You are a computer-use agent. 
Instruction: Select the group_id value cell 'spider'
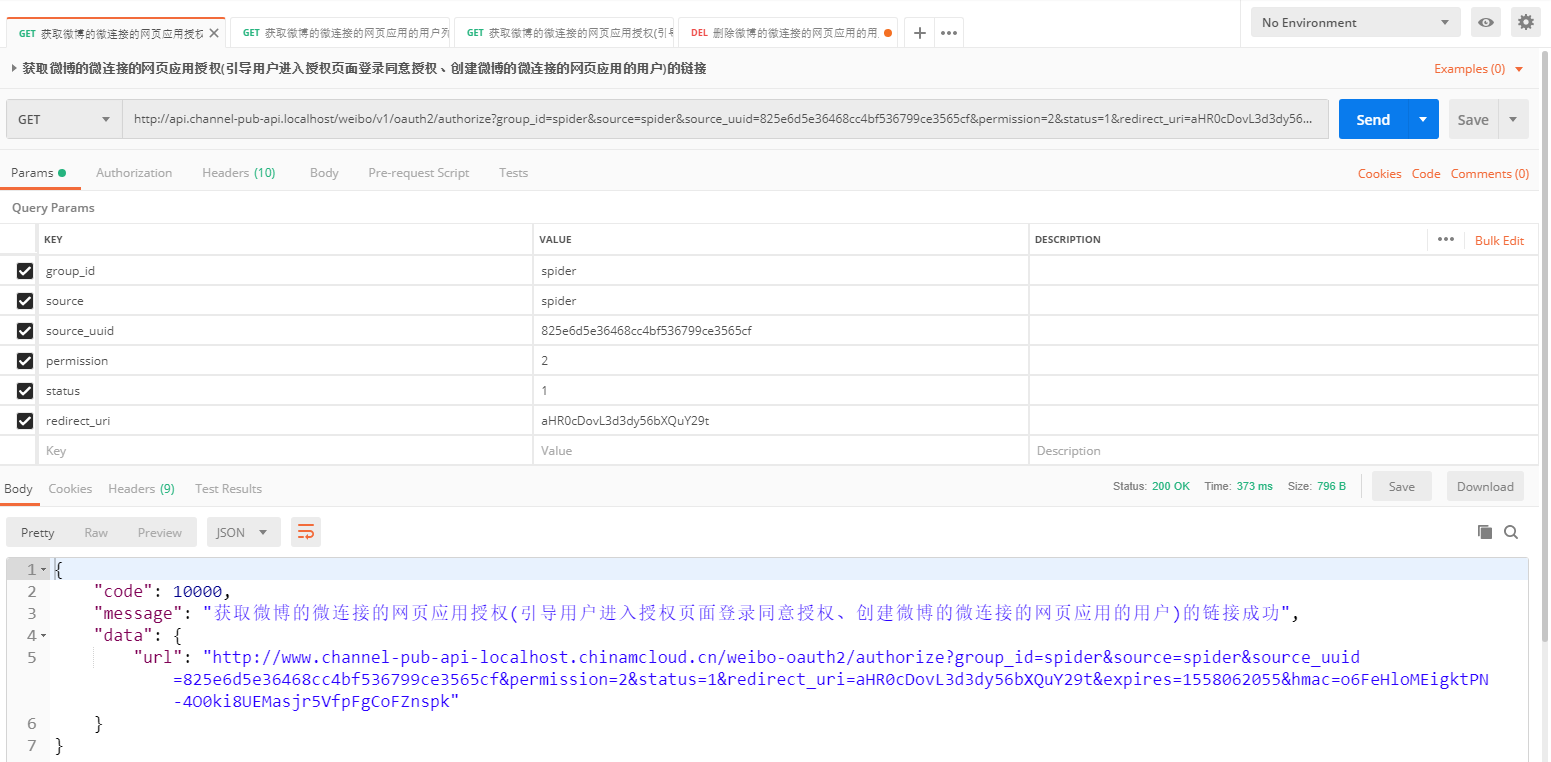coord(781,271)
